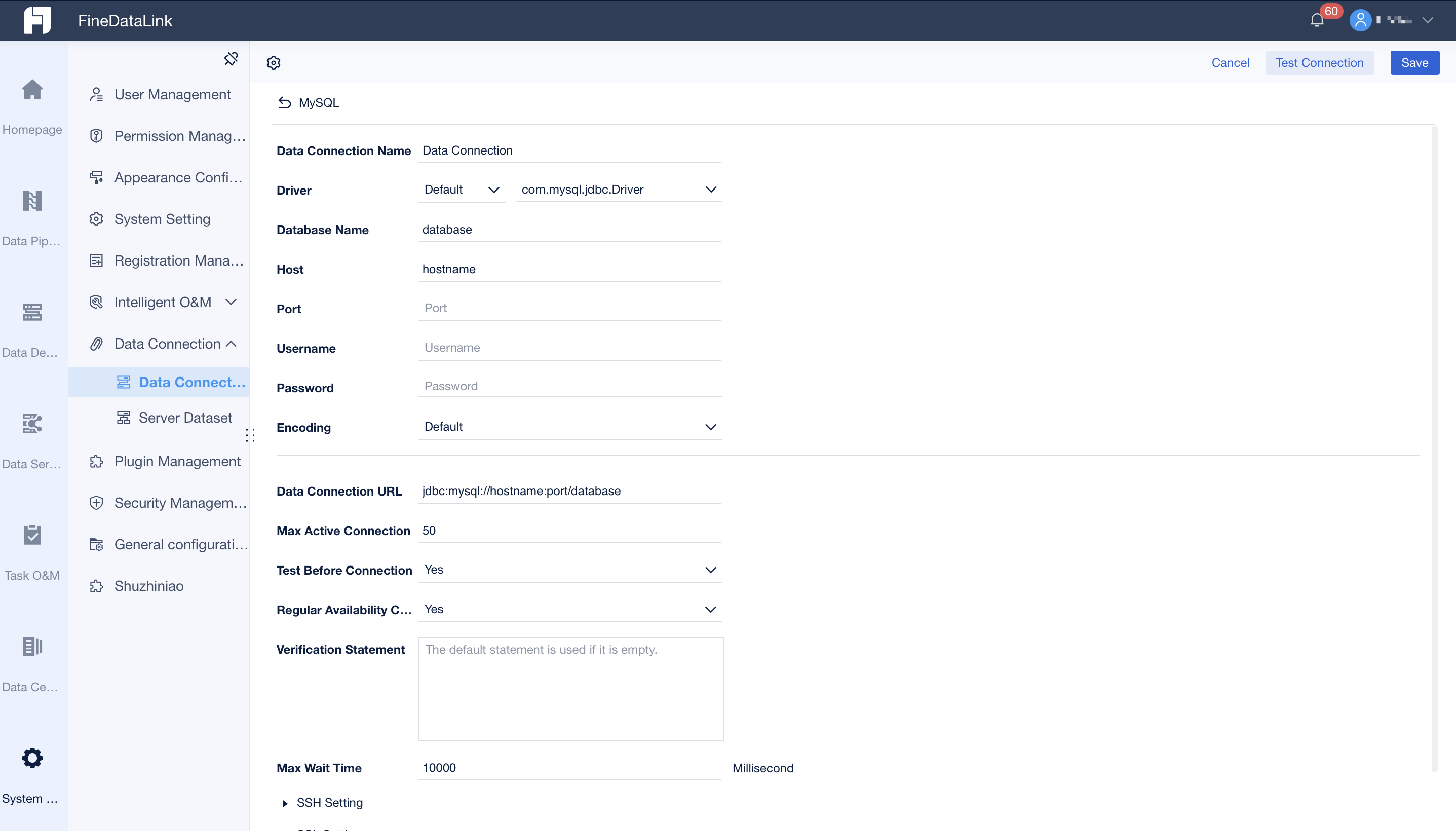Image resolution: width=1456 pixels, height=831 pixels.
Task: Unpin the sidebar menu panel
Action: [x=231, y=59]
